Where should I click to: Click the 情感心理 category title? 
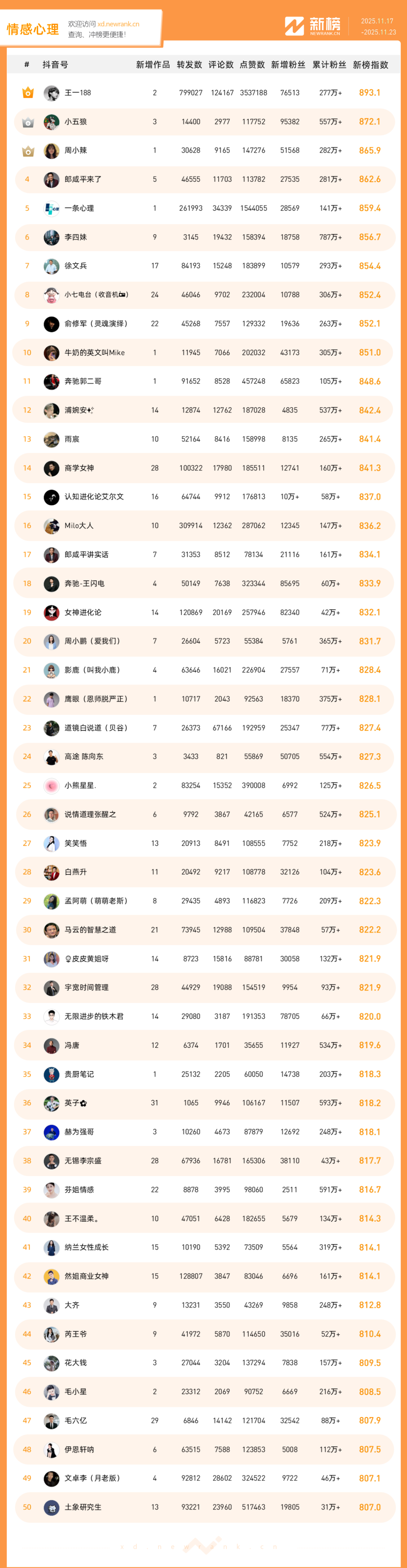pos(33,29)
